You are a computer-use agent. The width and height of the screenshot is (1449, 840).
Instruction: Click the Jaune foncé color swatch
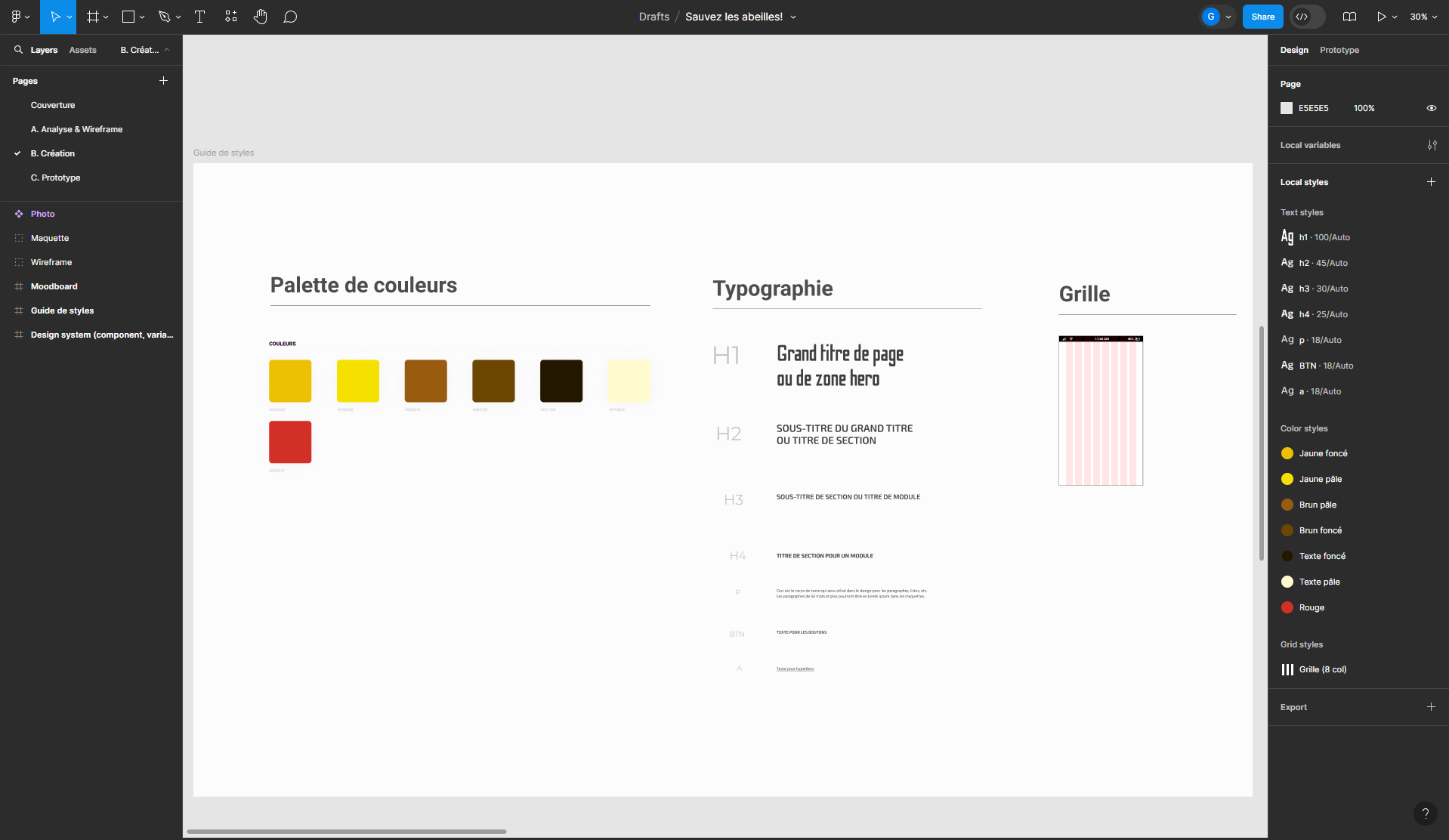(1287, 453)
